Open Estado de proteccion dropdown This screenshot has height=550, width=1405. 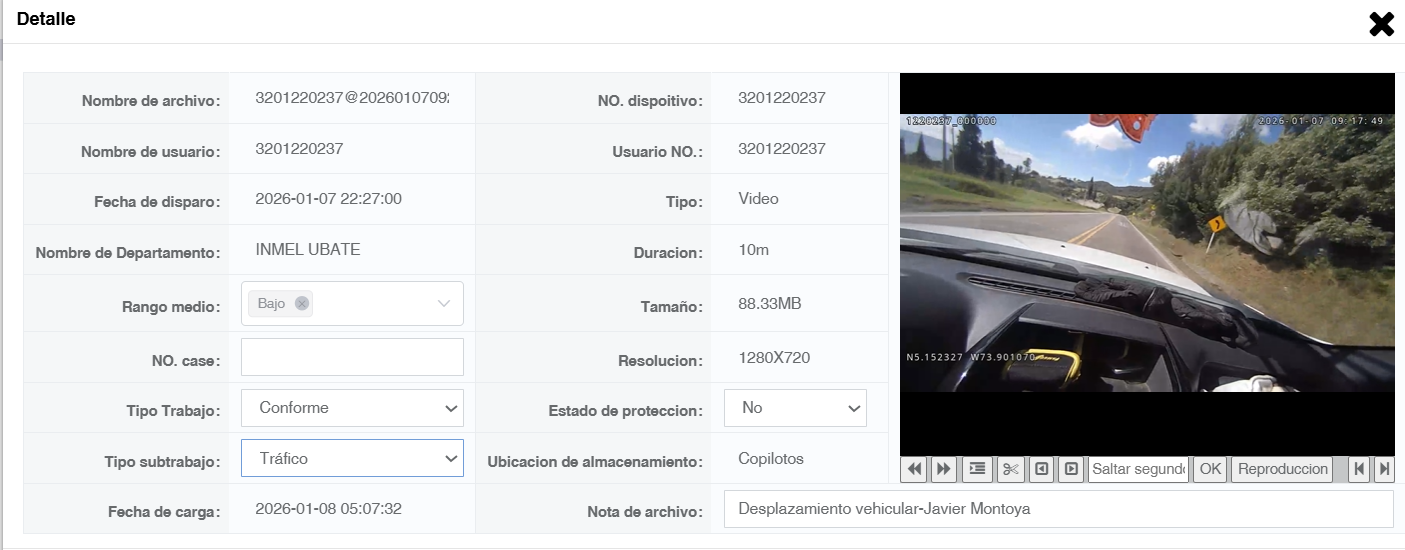tap(795, 408)
